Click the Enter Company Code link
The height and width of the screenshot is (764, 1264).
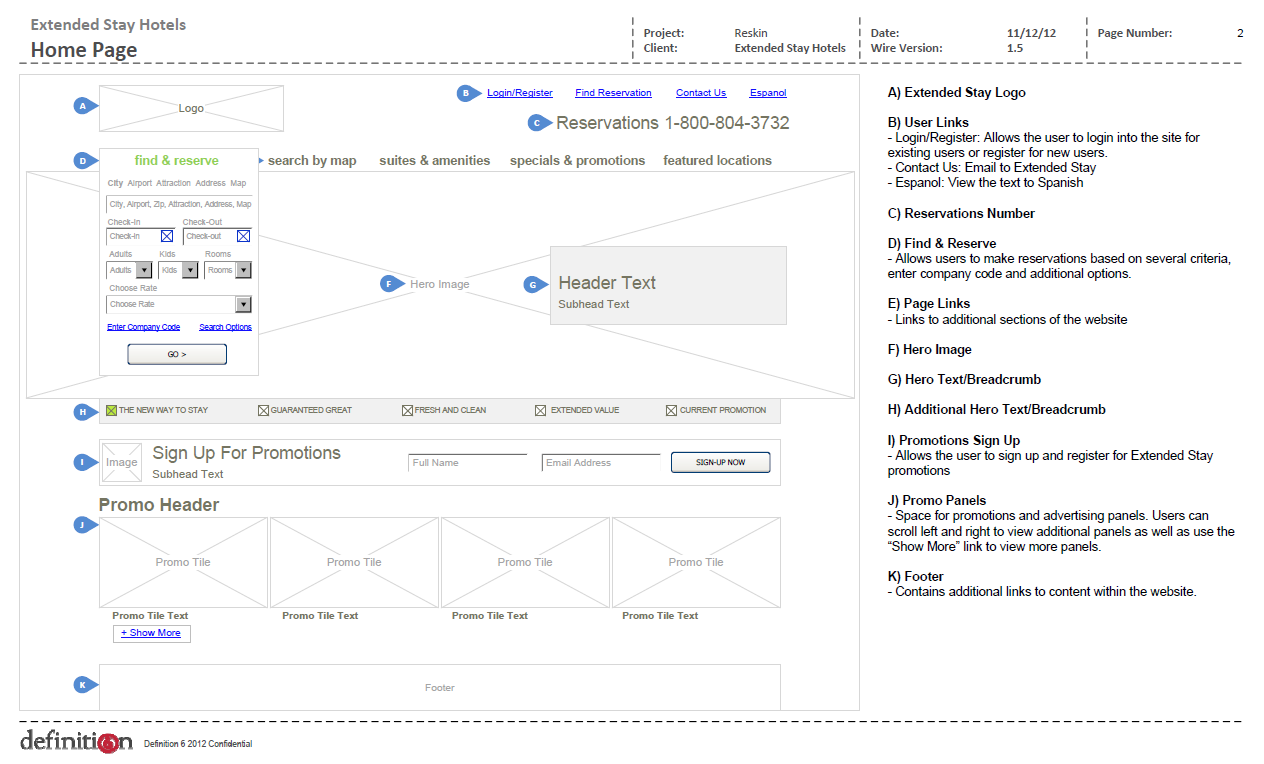(x=144, y=327)
